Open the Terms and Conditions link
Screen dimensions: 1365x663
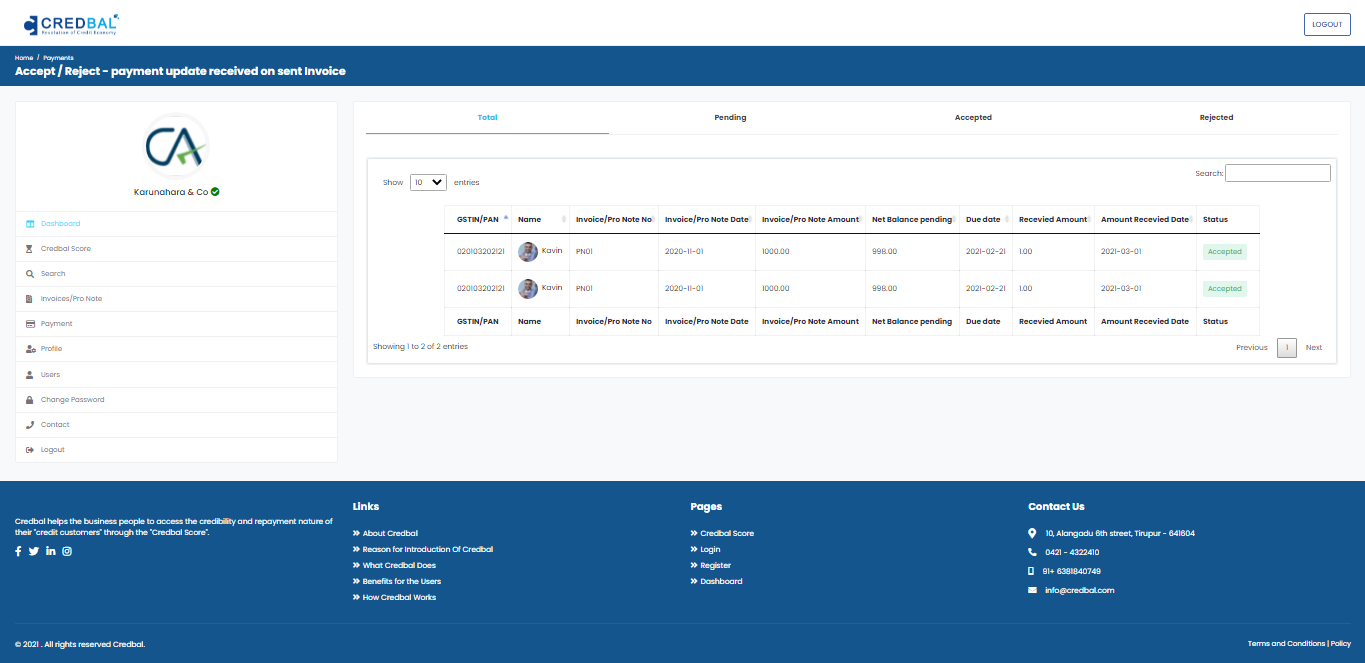(x=1286, y=644)
